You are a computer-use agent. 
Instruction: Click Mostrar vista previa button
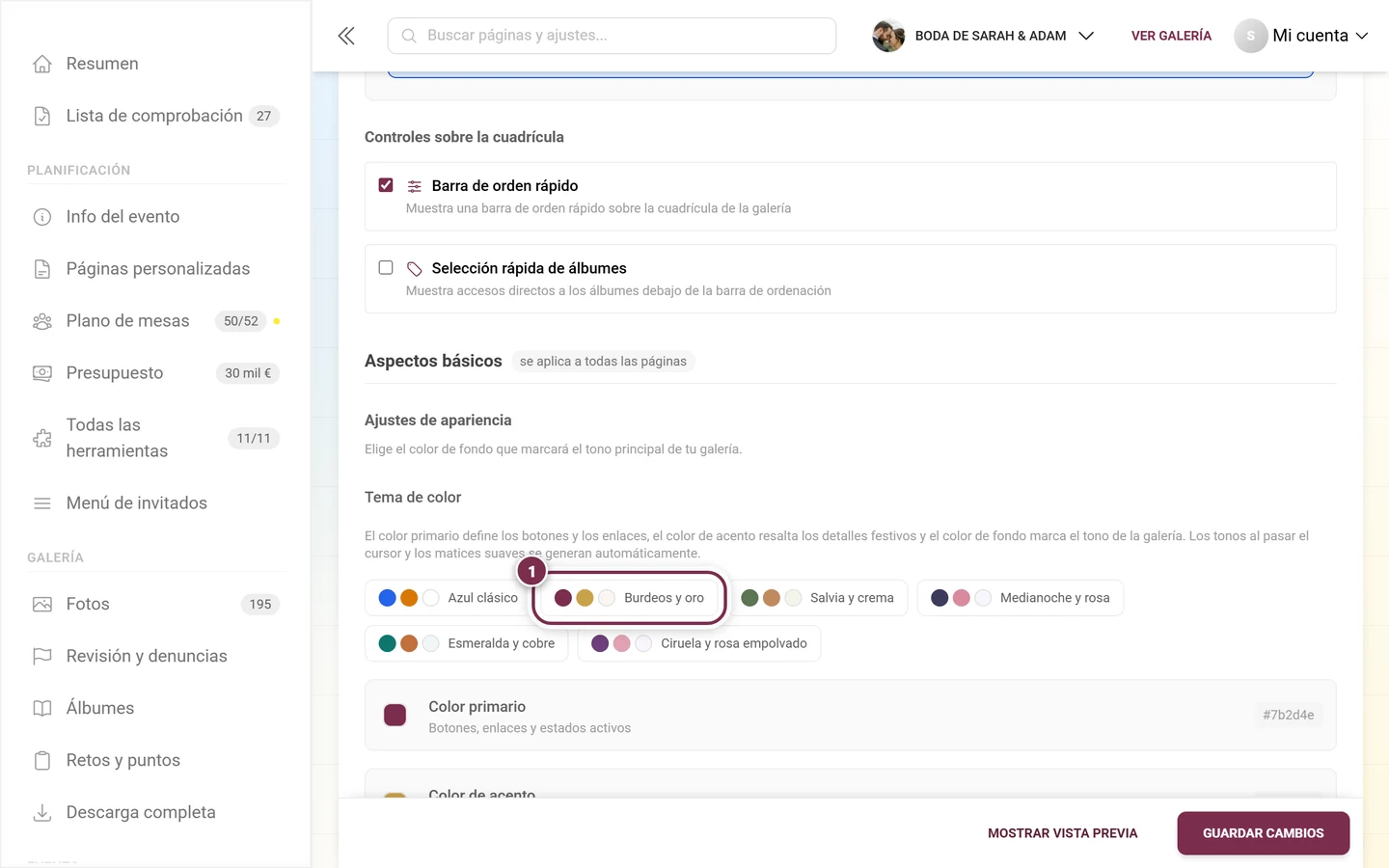tap(1063, 833)
